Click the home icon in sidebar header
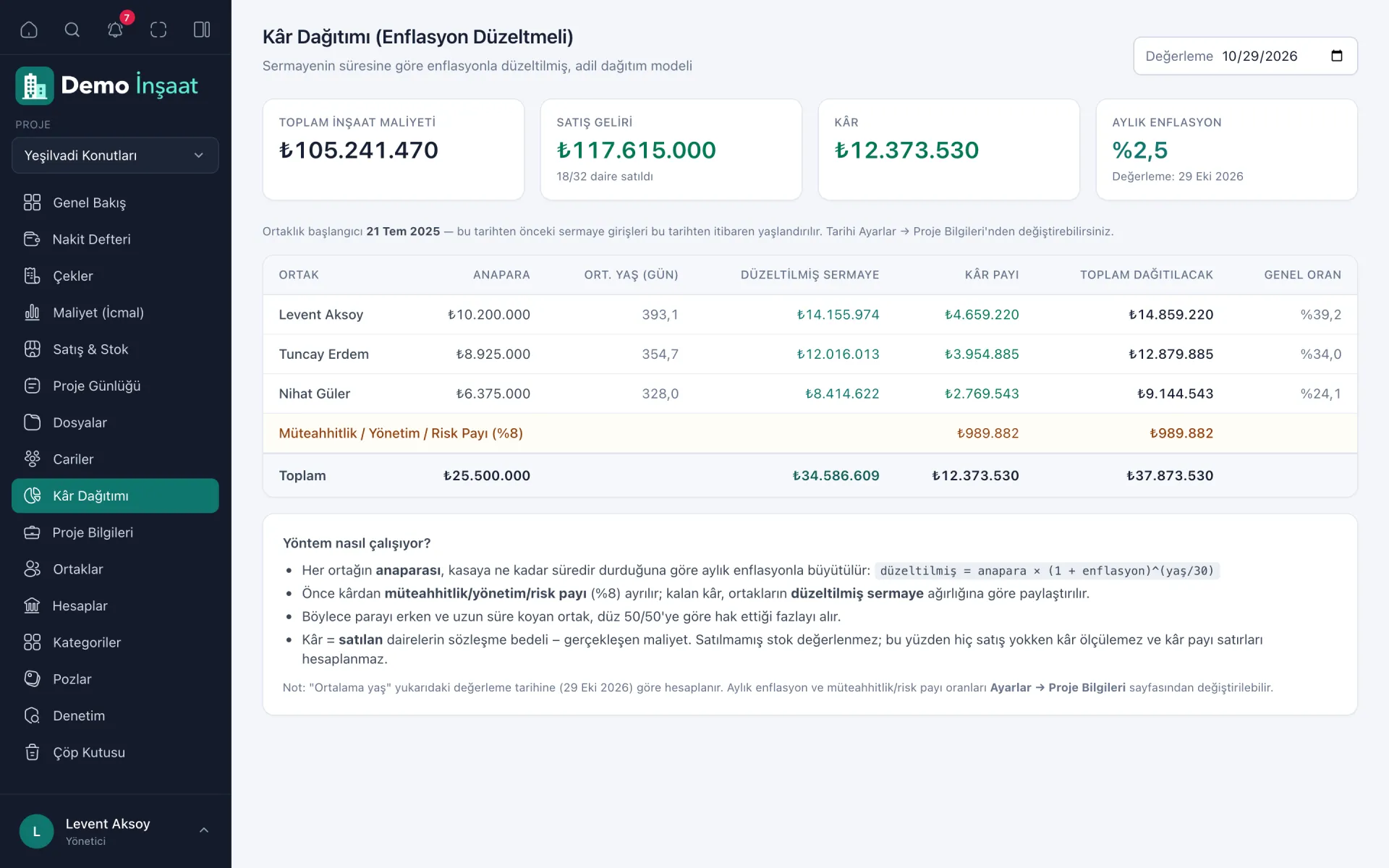 (x=29, y=30)
